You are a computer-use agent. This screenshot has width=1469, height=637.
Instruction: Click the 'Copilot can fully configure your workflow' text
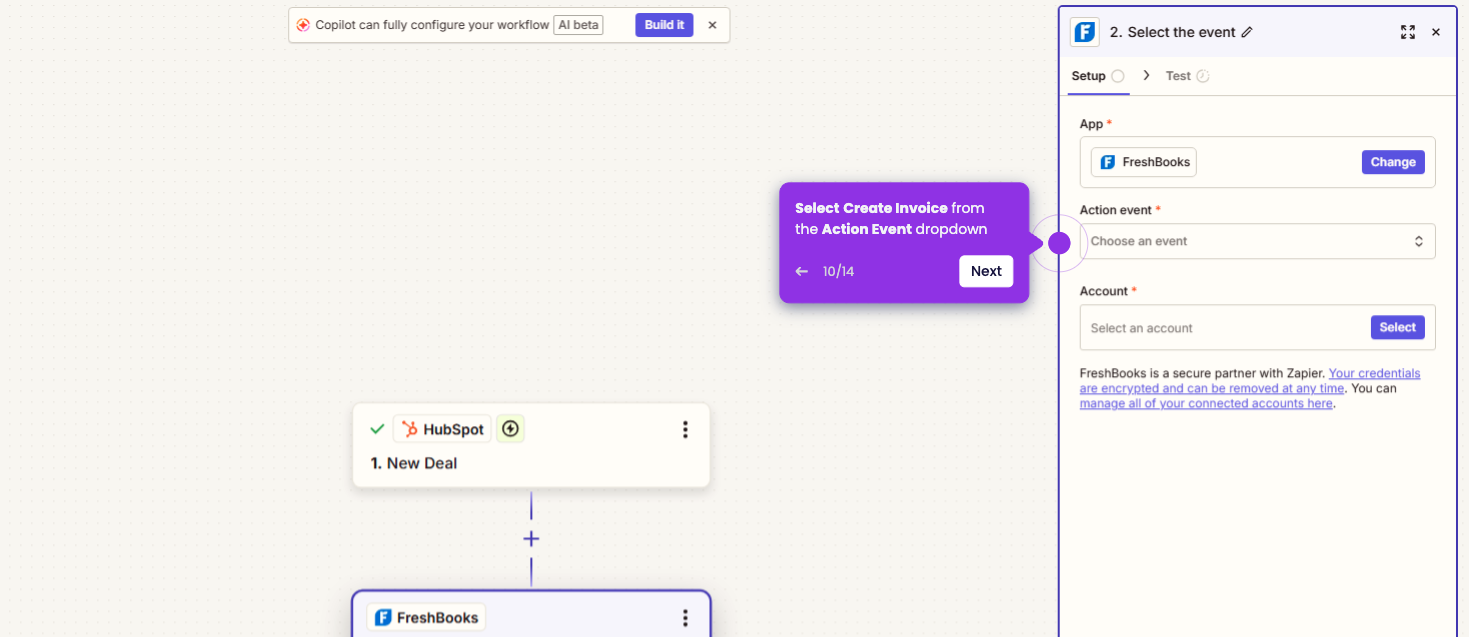point(432,25)
